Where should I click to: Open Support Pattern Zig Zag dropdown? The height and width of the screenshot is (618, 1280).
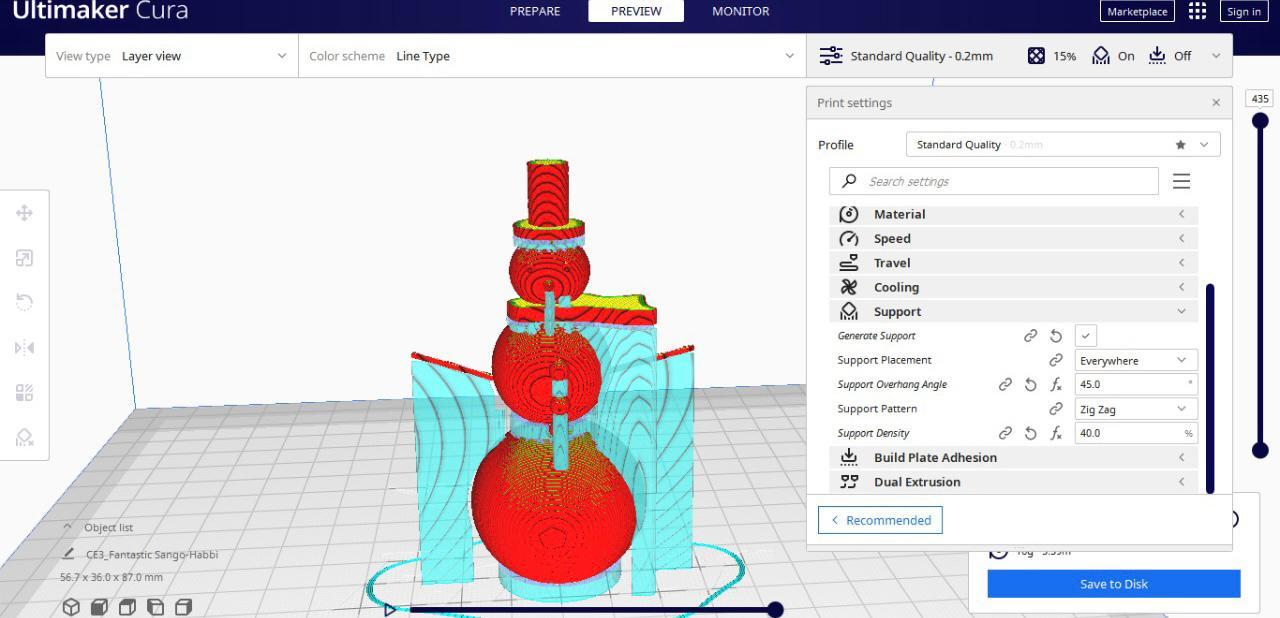pos(1136,409)
